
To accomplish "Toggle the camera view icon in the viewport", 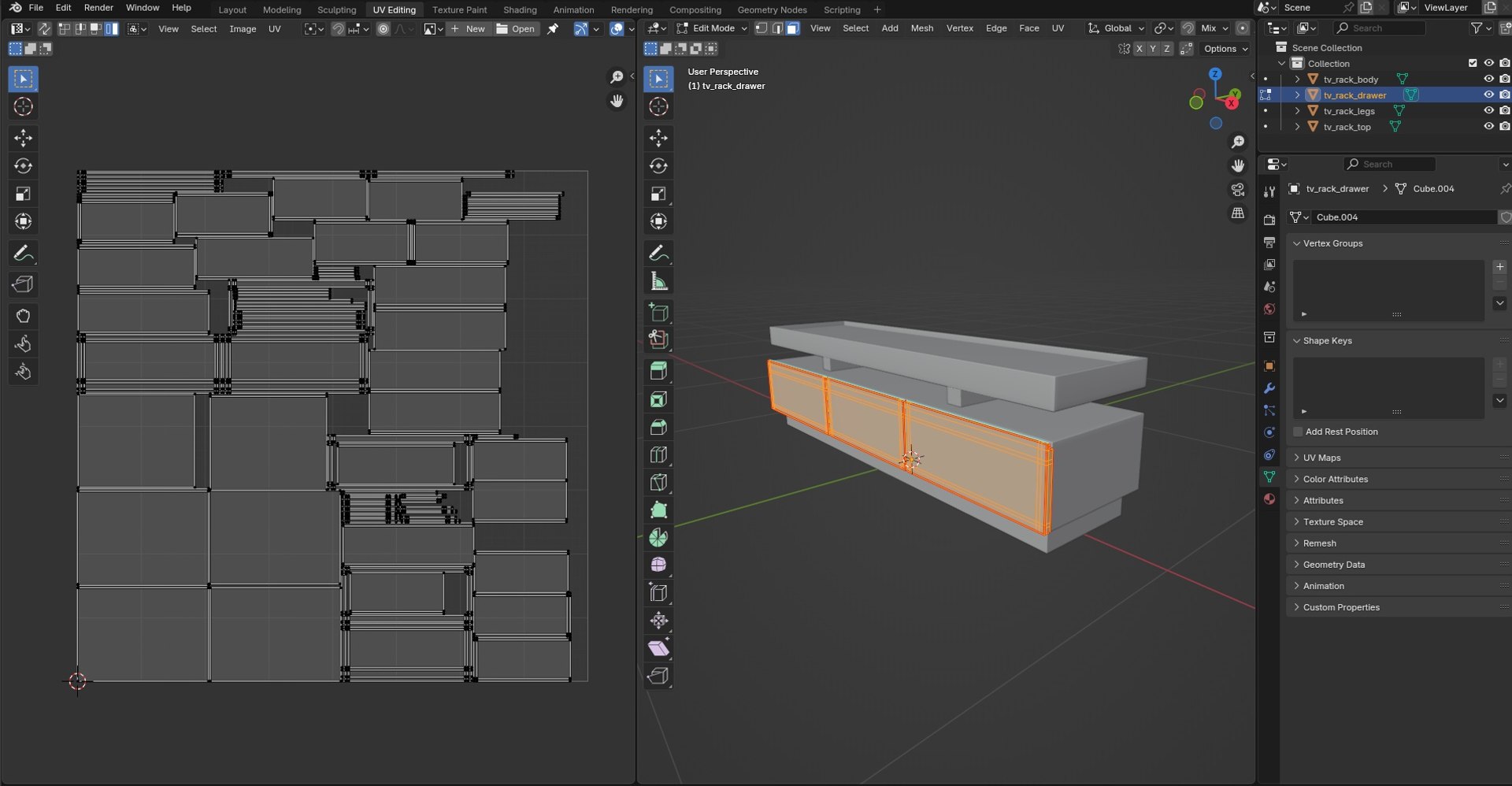I will pos(1238,190).
